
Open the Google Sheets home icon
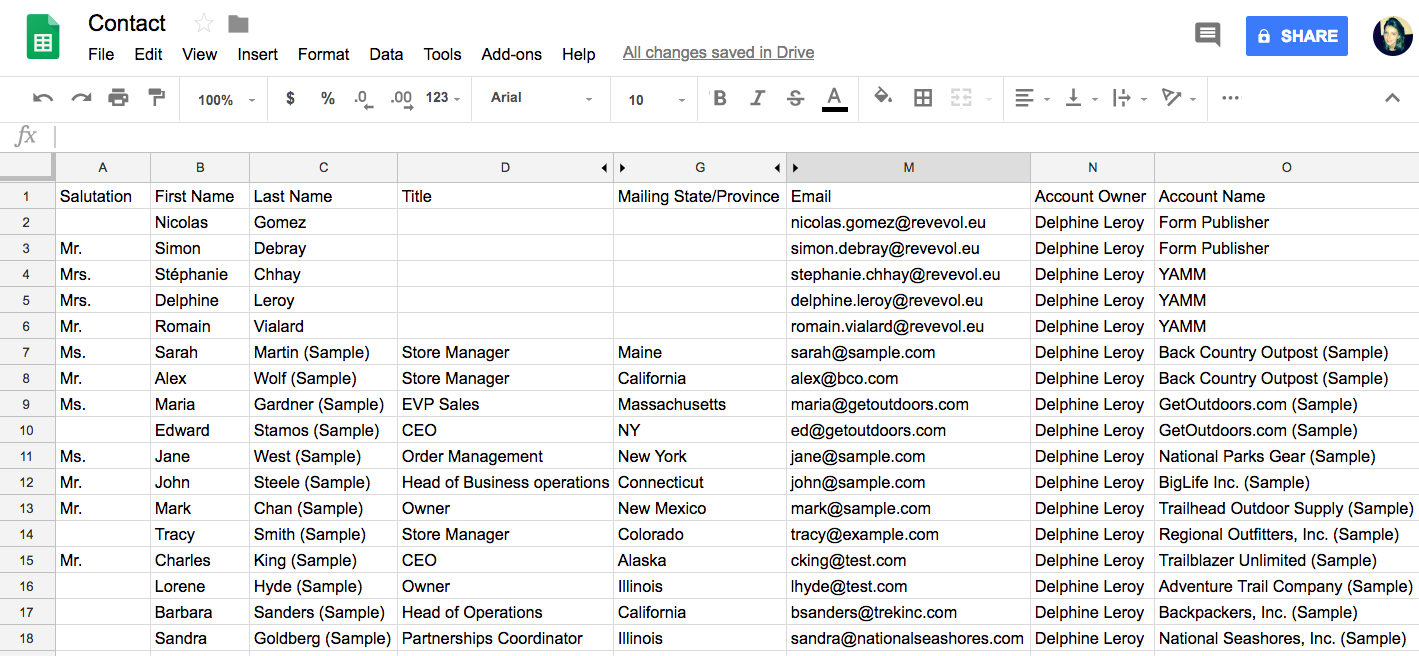(x=43, y=37)
